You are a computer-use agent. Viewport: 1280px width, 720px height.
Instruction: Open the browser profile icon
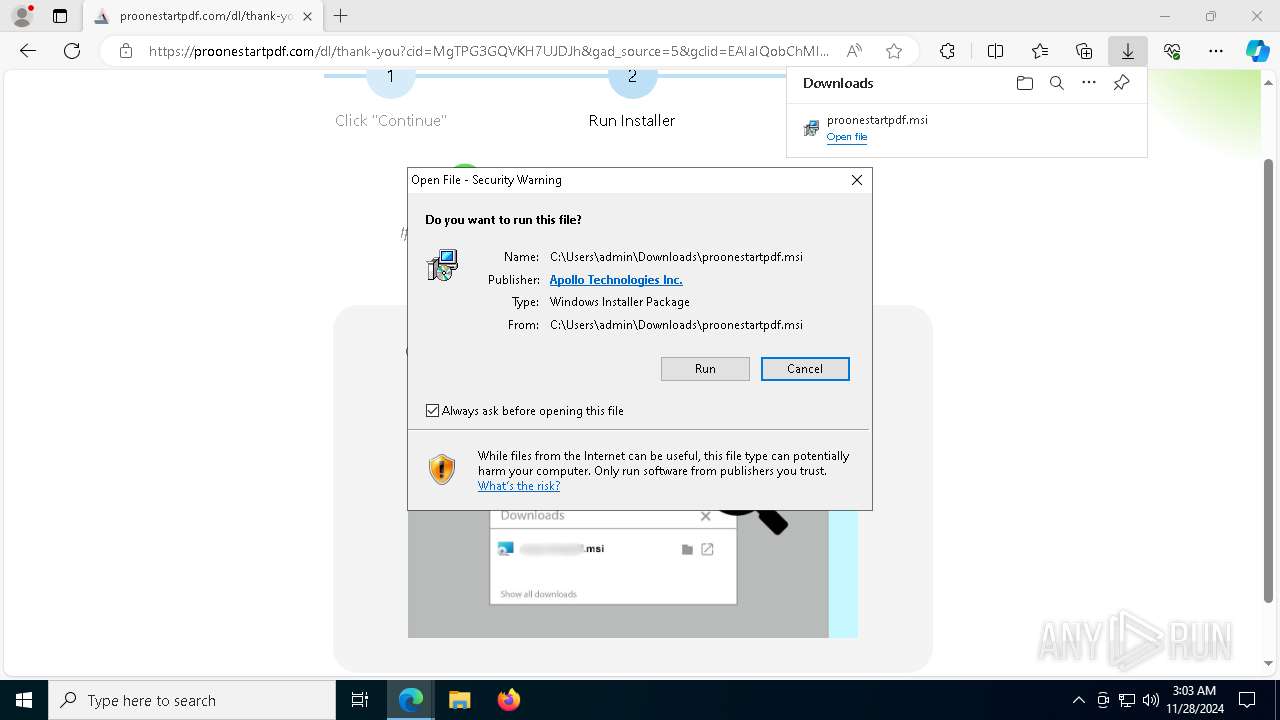pyautogui.click(x=22, y=16)
